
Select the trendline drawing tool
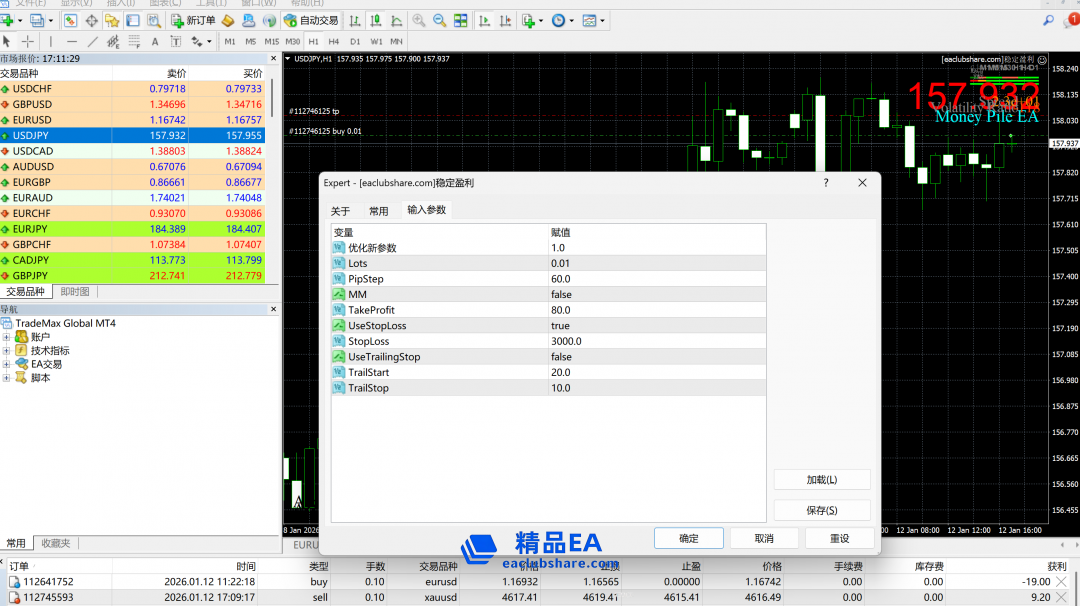93,41
